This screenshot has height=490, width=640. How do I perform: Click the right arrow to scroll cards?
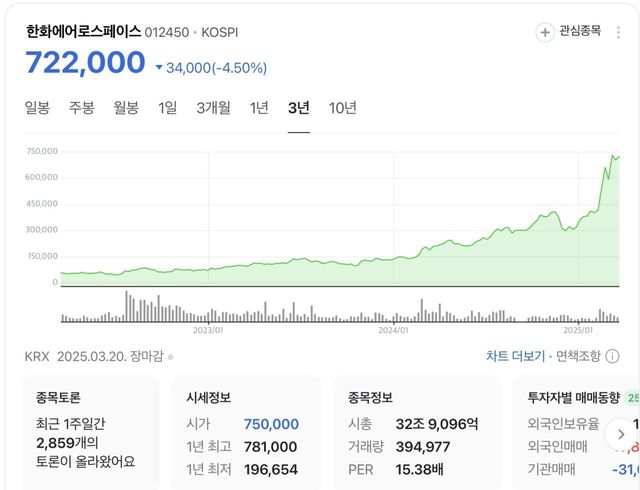click(x=620, y=434)
